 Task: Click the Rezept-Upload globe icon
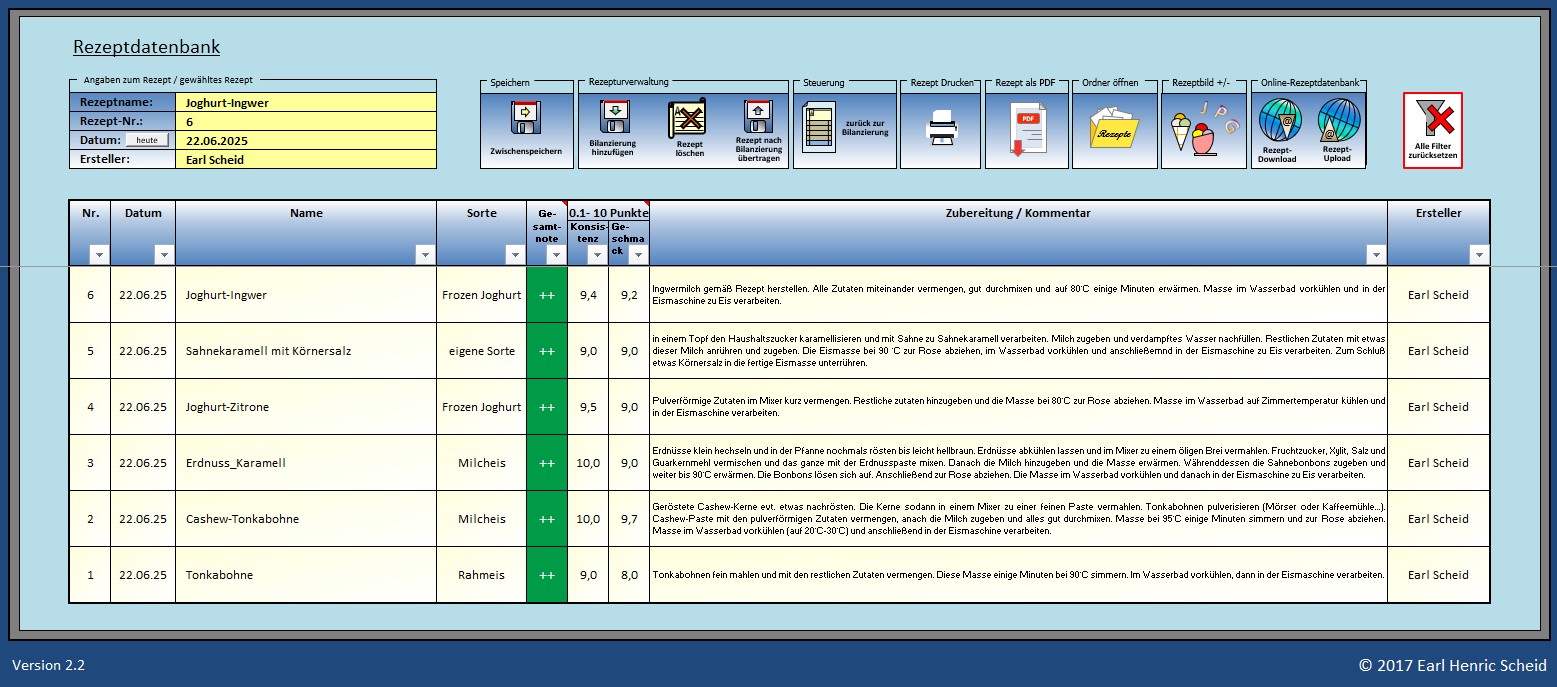coord(1338,122)
